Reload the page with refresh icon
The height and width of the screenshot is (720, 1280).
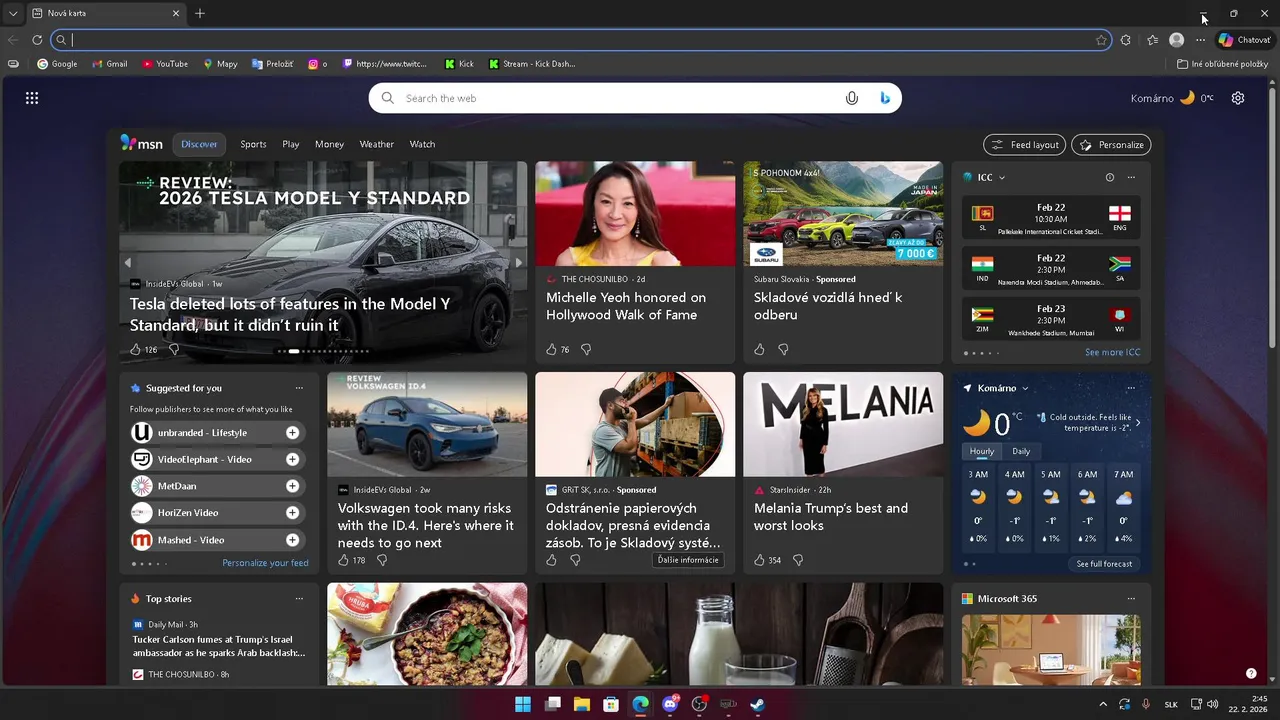pyautogui.click(x=37, y=40)
